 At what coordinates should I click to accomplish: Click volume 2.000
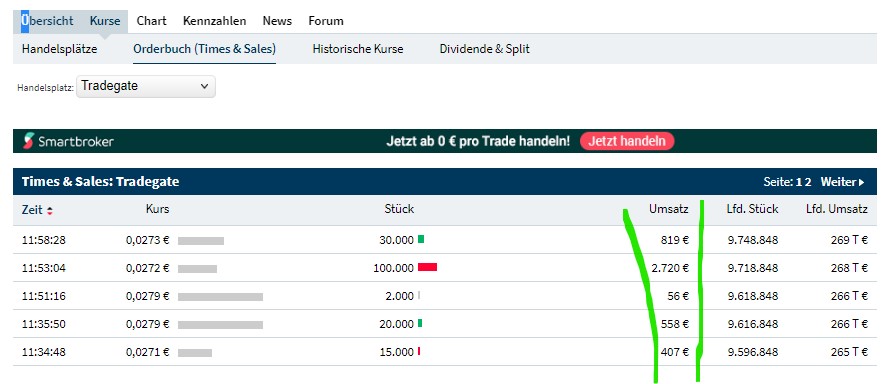click(399, 296)
